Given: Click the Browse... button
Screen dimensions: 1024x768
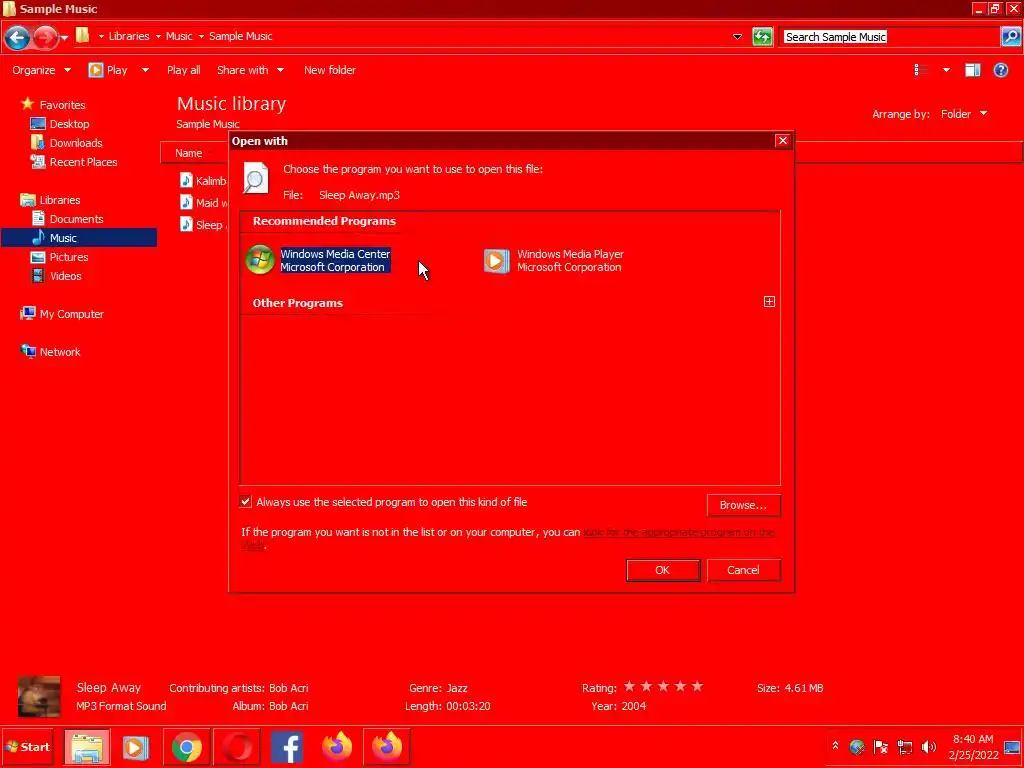Looking at the screenshot, I should click(743, 505).
